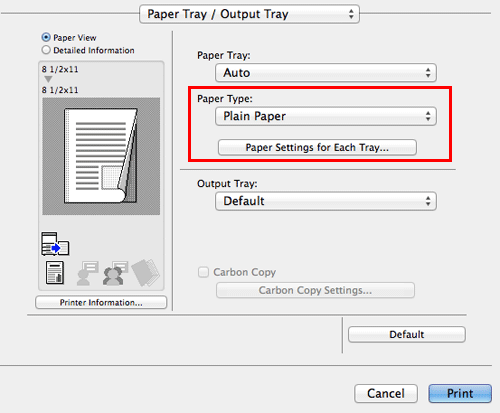Click the Printer Information button

pyautogui.click(x=101, y=302)
